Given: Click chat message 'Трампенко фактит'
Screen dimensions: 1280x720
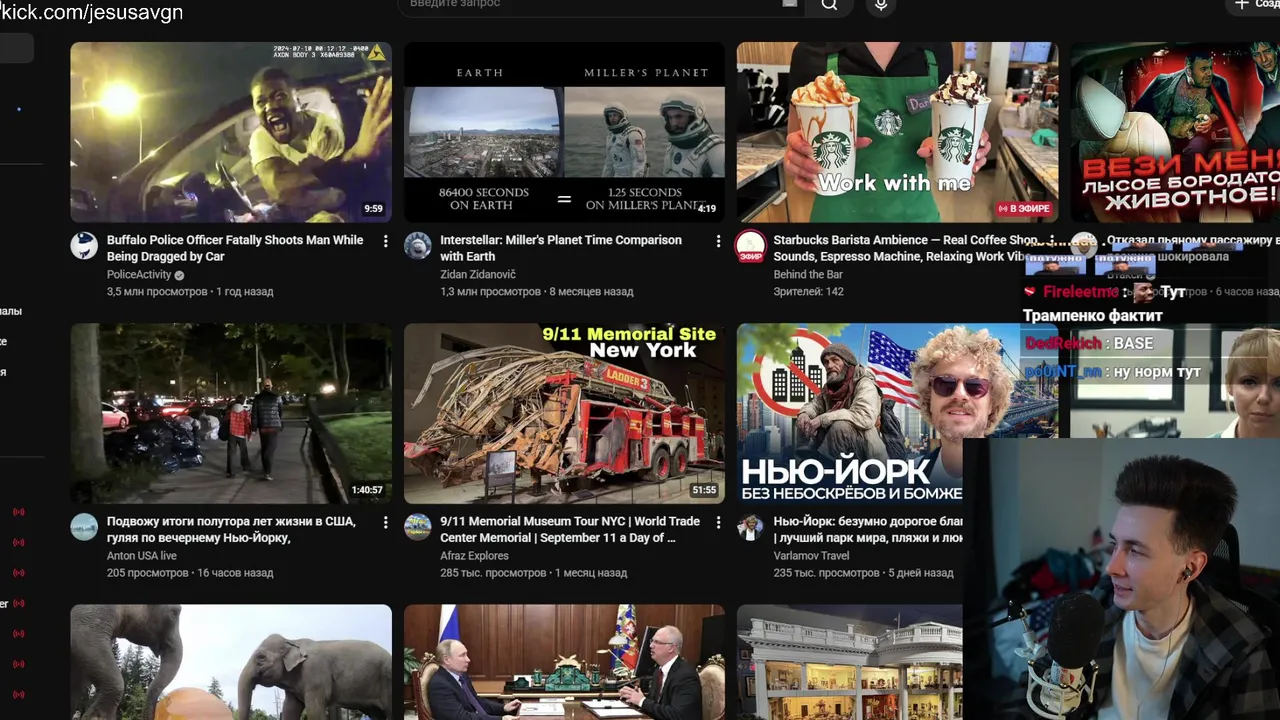Looking at the screenshot, I should (x=1093, y=316).
